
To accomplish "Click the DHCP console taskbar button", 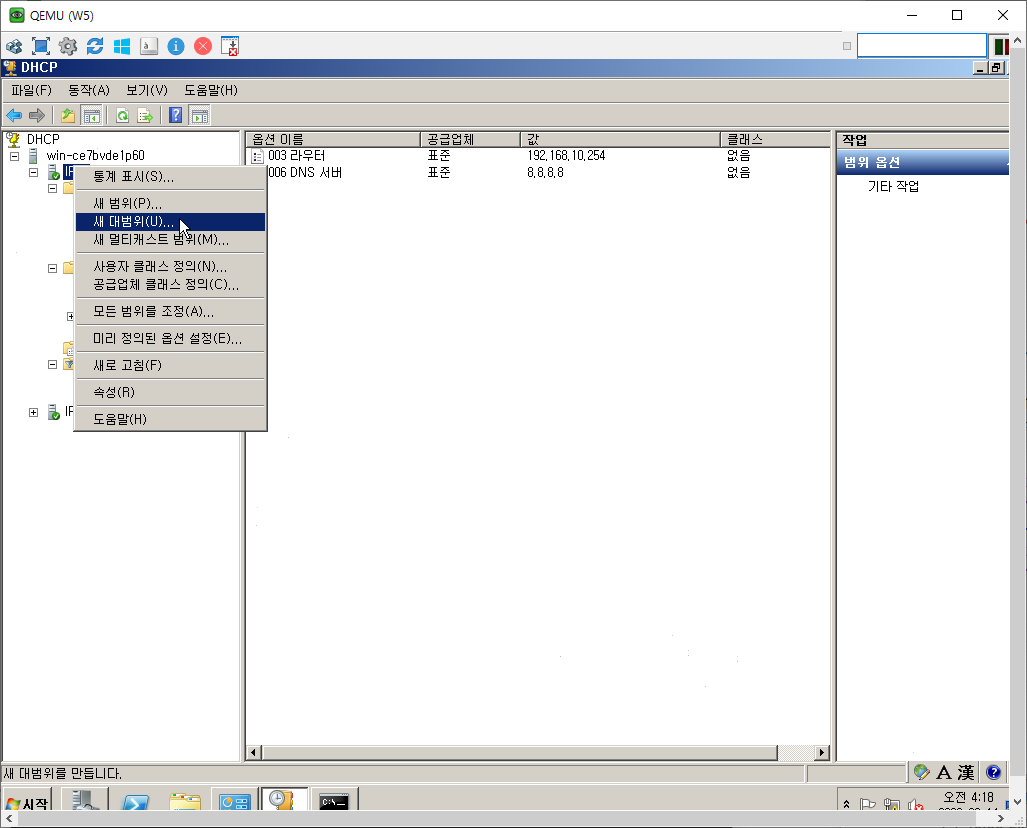I will pos(284,800).
